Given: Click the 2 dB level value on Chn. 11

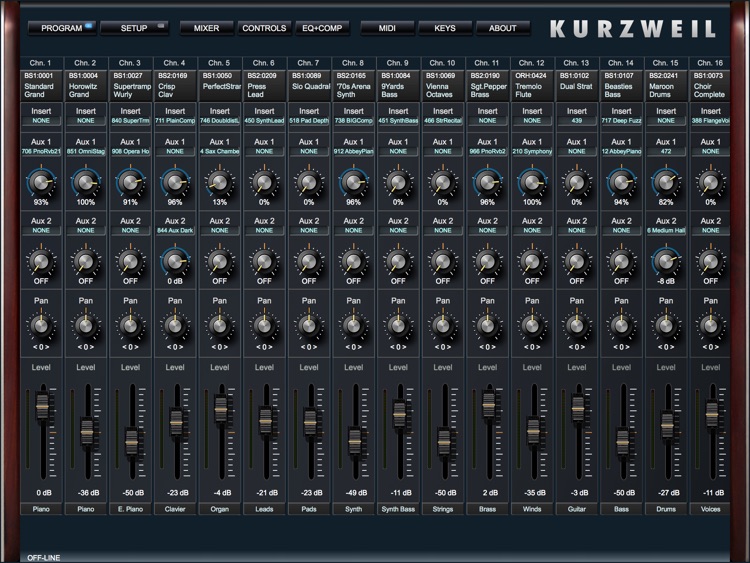Looking at the screenshot, I should click(x=490, y=493).
